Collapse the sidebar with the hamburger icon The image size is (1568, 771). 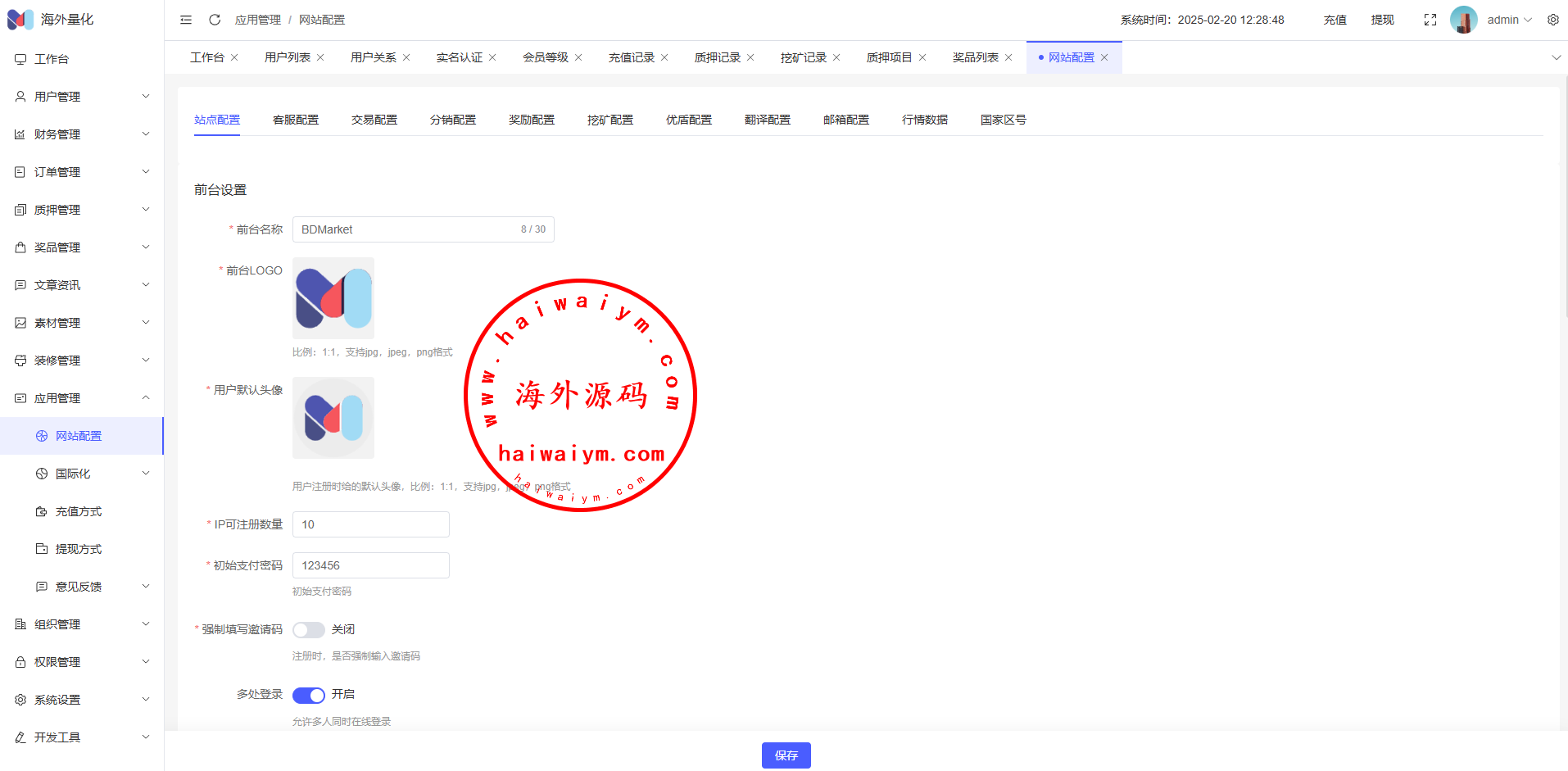pos(186,20)
